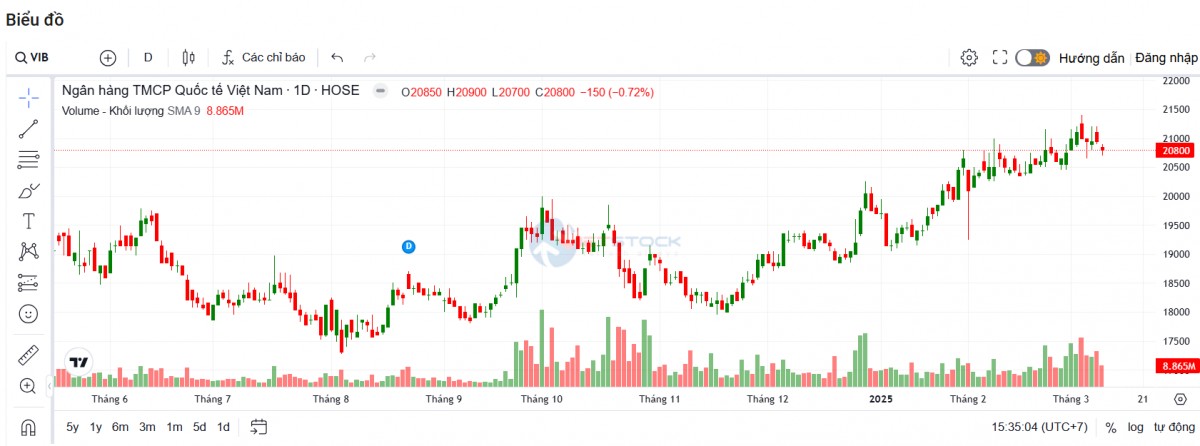Click the TradingView logo
Screen dimensions: 1200x446
(x=78, y=364)
